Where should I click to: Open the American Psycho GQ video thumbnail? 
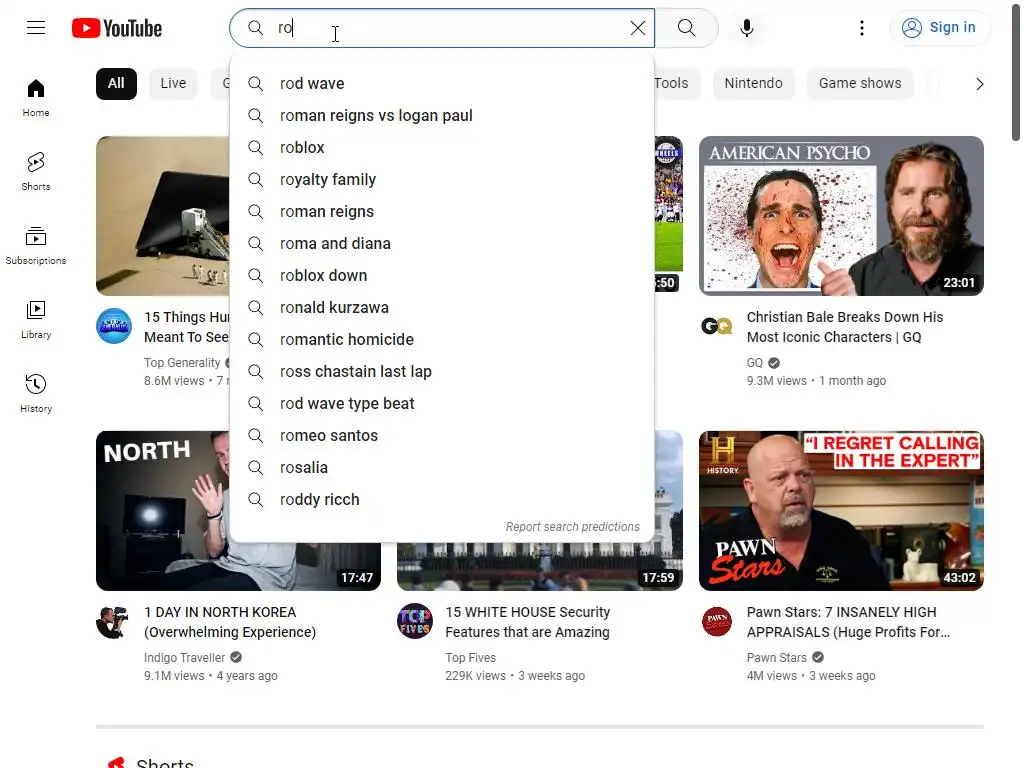[841, 216]
